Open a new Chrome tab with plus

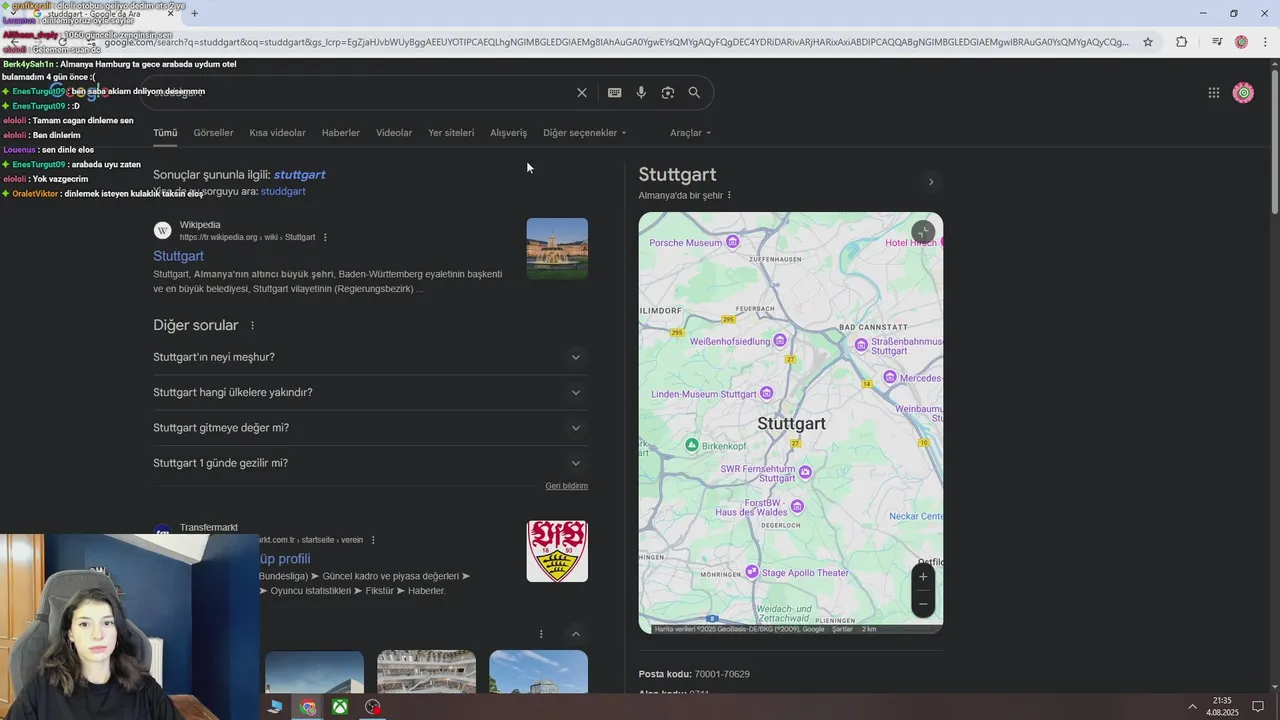(x=194, y=13)
